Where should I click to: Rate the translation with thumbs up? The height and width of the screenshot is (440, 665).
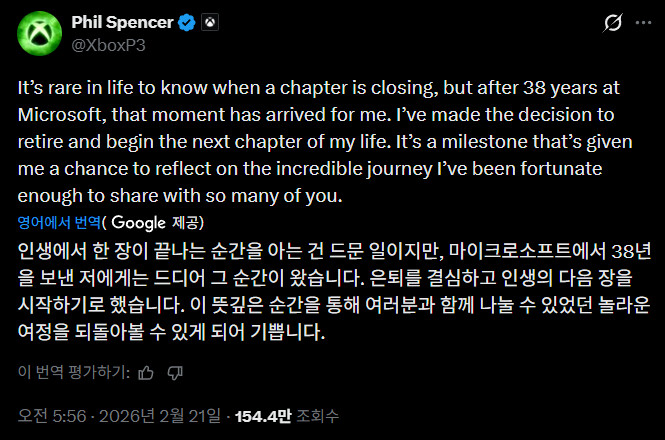(x=146, y=373)
